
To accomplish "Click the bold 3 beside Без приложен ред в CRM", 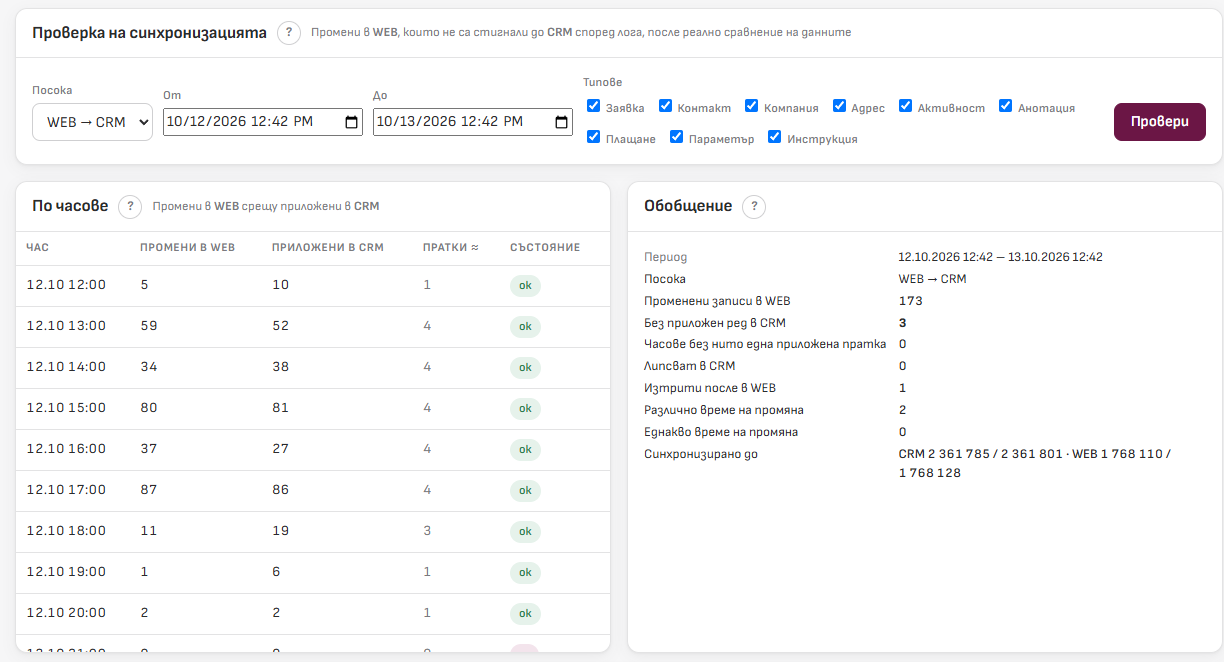I will [x=903, y=323].
